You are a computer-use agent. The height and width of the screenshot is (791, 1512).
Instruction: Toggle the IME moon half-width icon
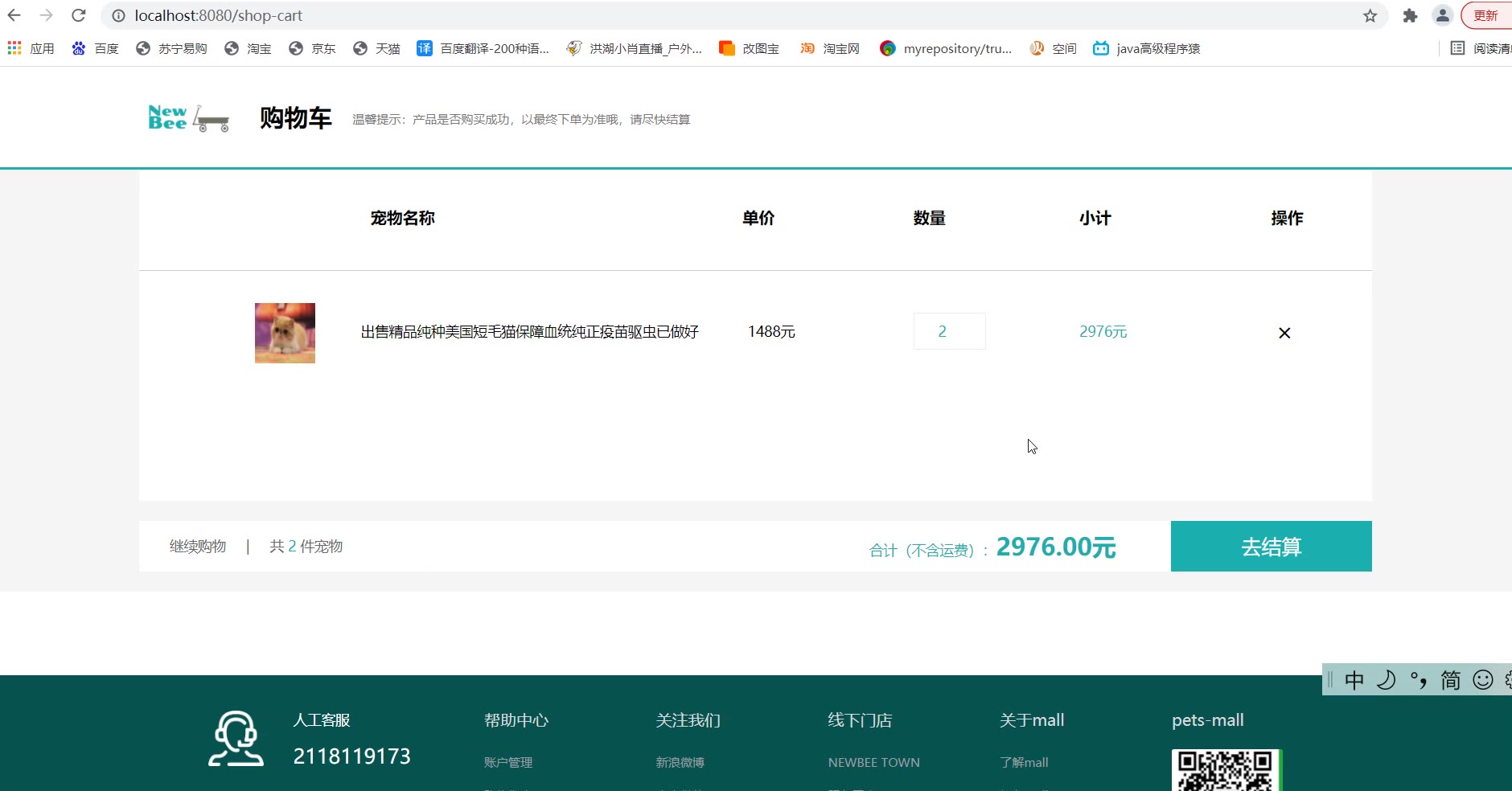[x=1386, y=680]
